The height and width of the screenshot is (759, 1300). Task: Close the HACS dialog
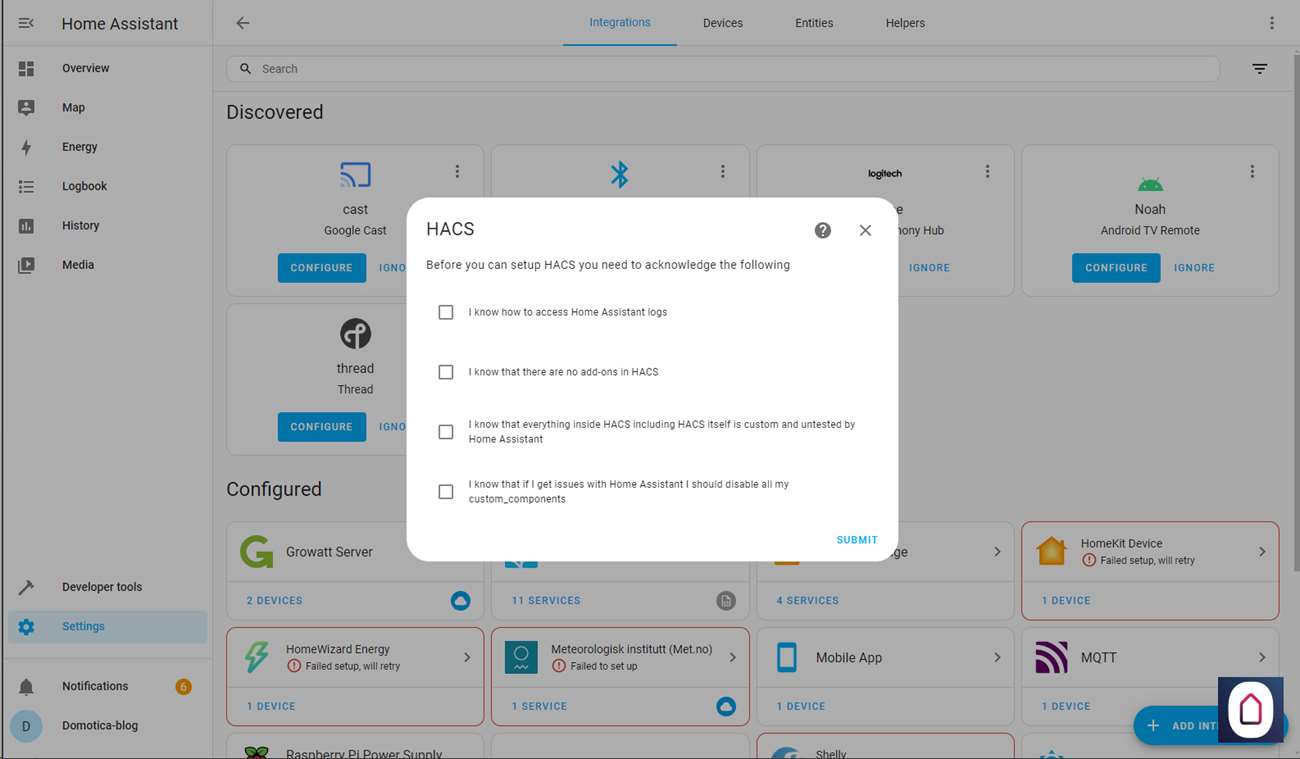point(865,230)
